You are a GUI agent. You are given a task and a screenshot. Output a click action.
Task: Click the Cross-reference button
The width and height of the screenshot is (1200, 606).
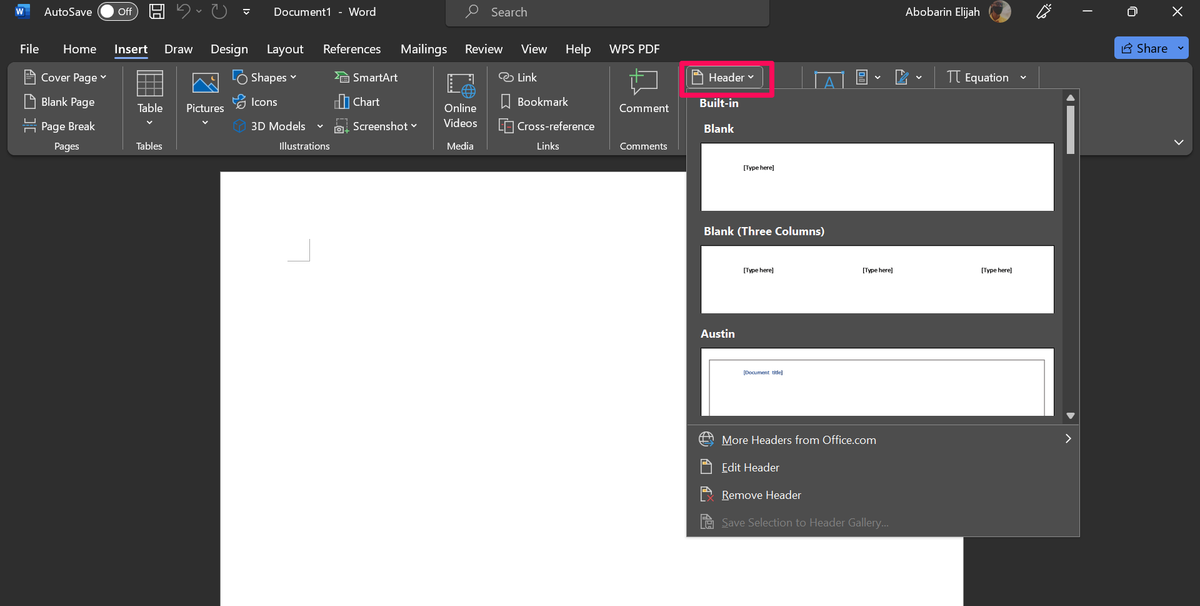(546, 126)
